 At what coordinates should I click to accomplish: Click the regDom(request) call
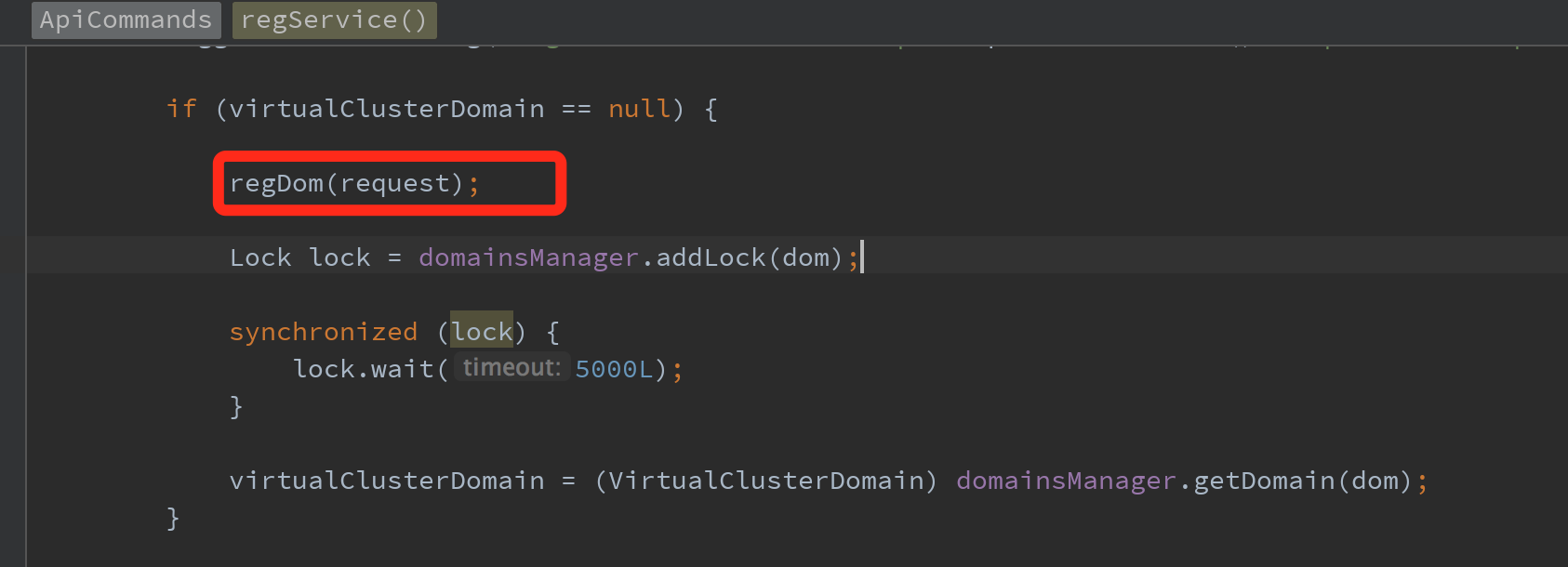pyautogui.click(x=347, y=183)
